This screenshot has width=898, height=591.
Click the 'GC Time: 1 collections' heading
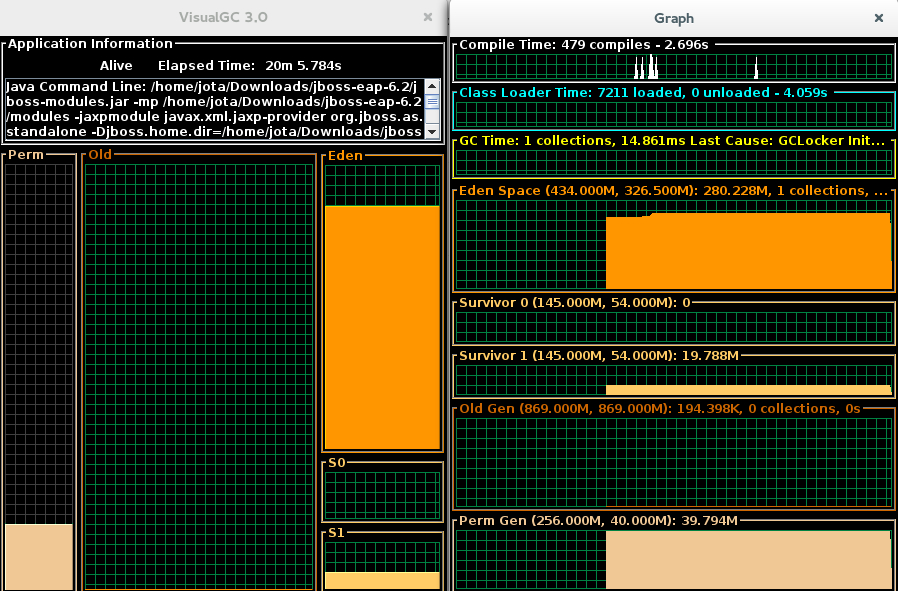tap(673, 141)
